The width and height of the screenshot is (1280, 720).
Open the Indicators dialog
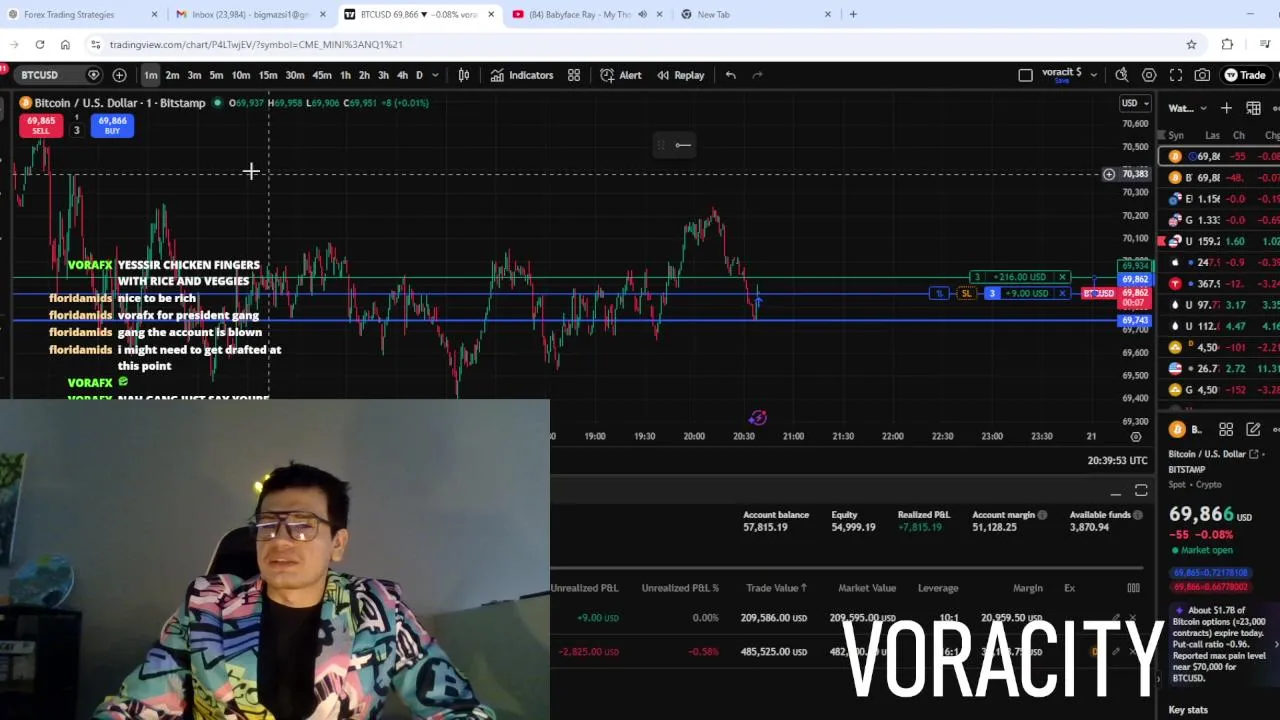pos(521,75)
